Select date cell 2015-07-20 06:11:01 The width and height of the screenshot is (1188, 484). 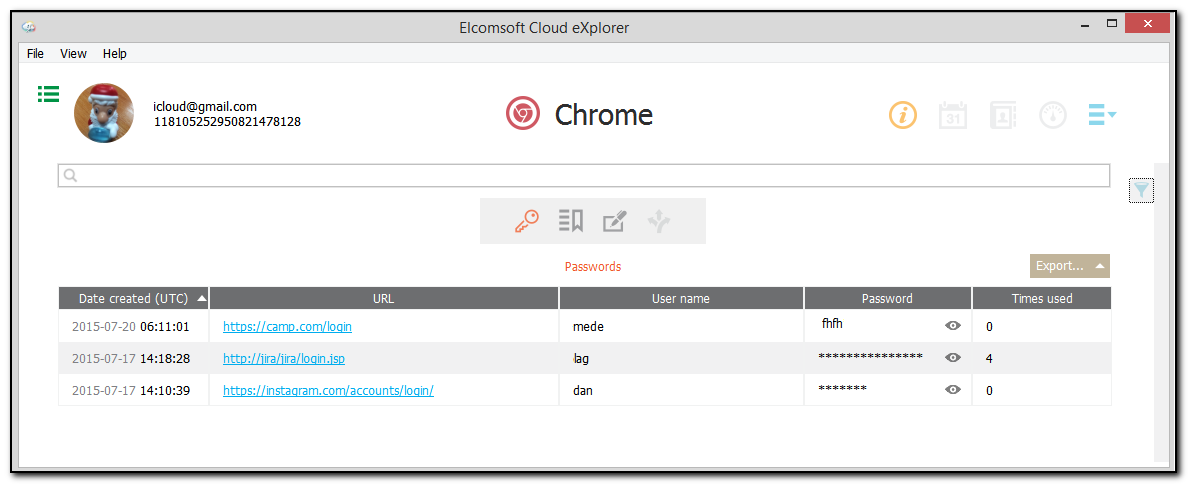coord(133,326)
